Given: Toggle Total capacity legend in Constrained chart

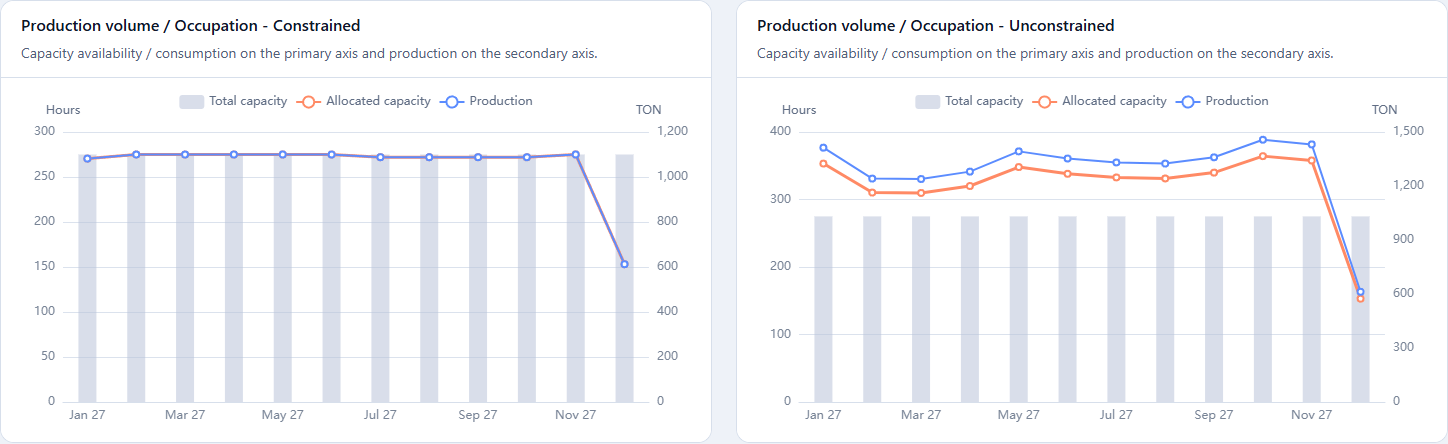Looking at the screenshot, I should 233,101.
